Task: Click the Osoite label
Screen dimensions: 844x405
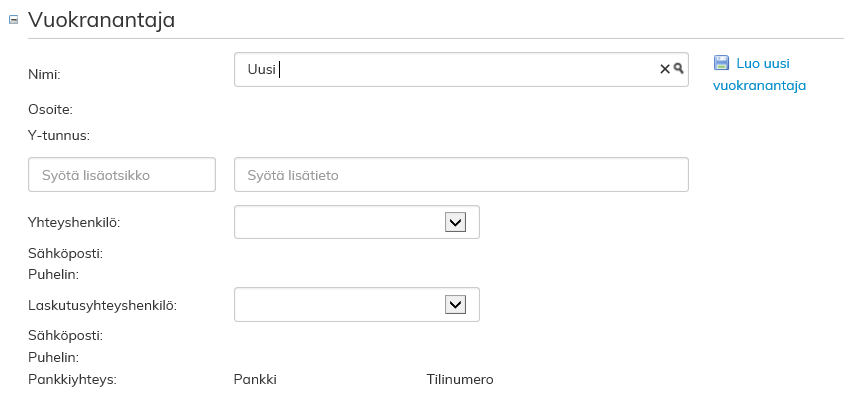Action: coord(50,109)
